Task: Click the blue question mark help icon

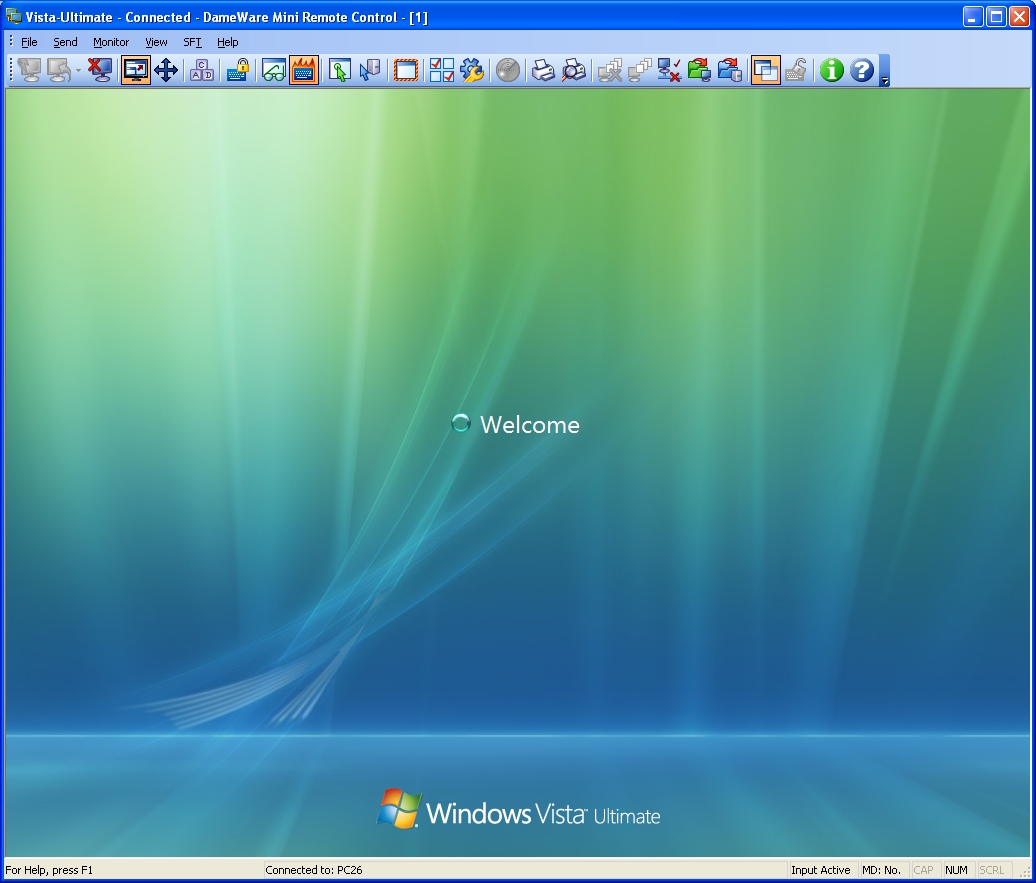Action: (862, 70)
